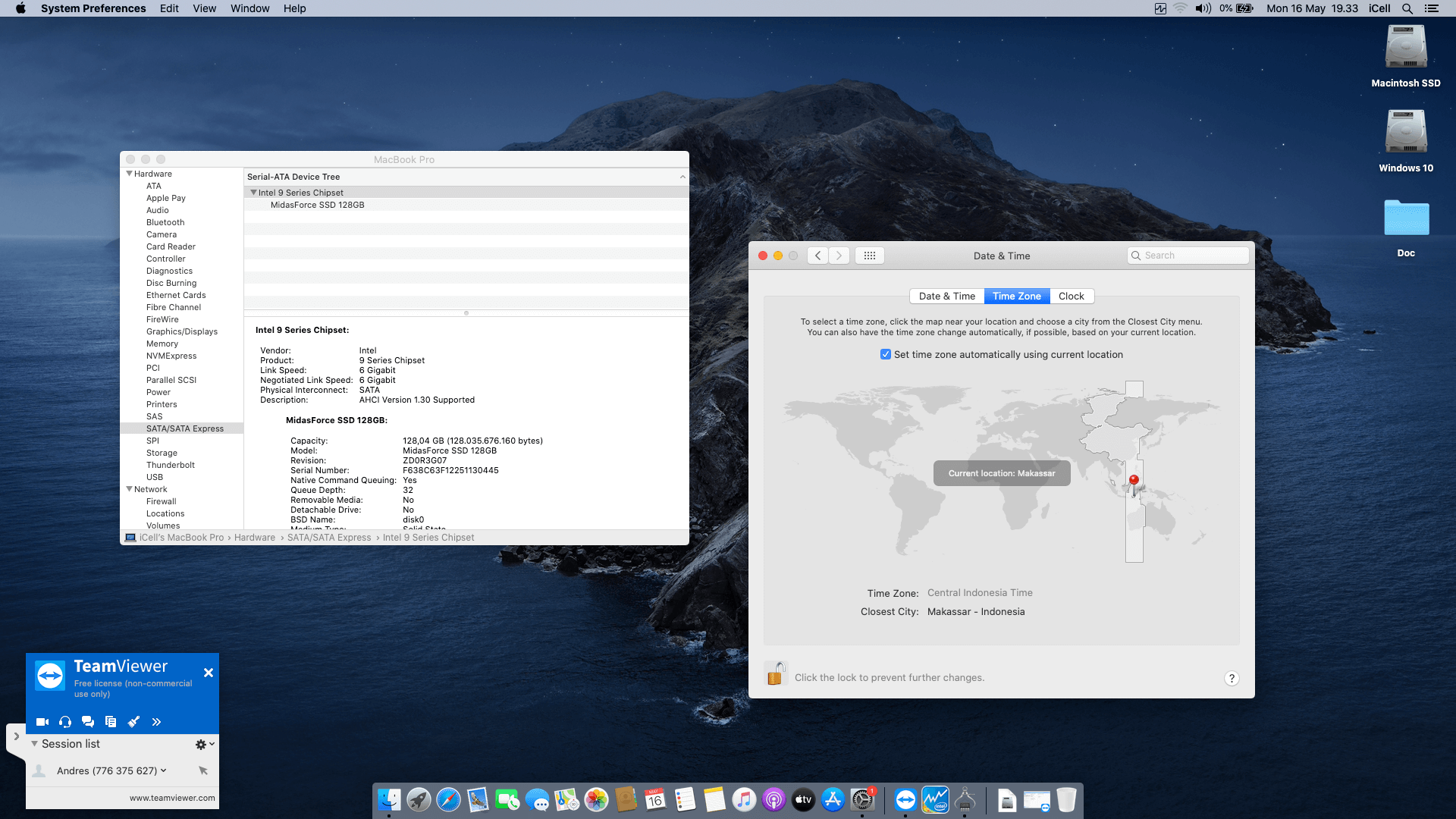Click the Show All grid icon
The height and width of the screenshot is (819, 1456).
(870, 256)
